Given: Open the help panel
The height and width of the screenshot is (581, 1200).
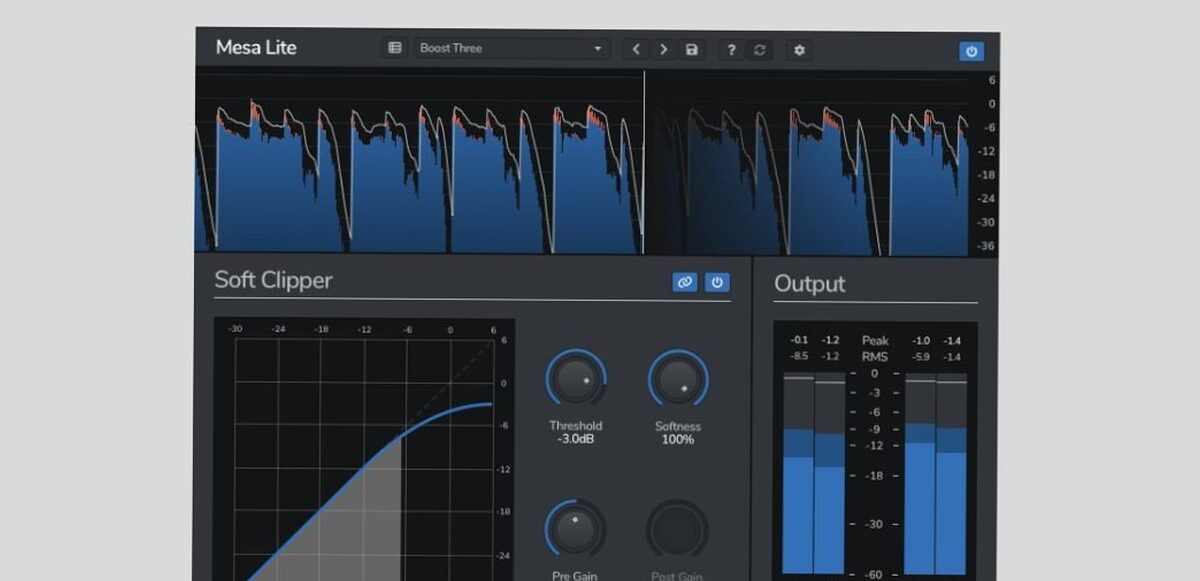Looking at the screenshot, I should tap(729, 48).
